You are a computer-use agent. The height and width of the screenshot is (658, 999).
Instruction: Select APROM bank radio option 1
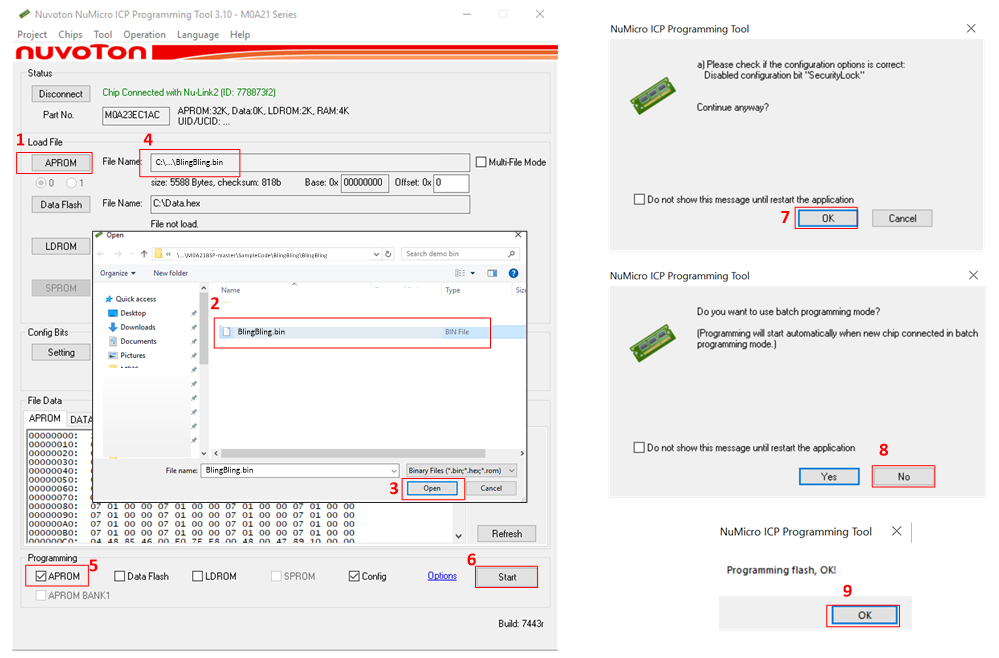click(x=71, y=183)
